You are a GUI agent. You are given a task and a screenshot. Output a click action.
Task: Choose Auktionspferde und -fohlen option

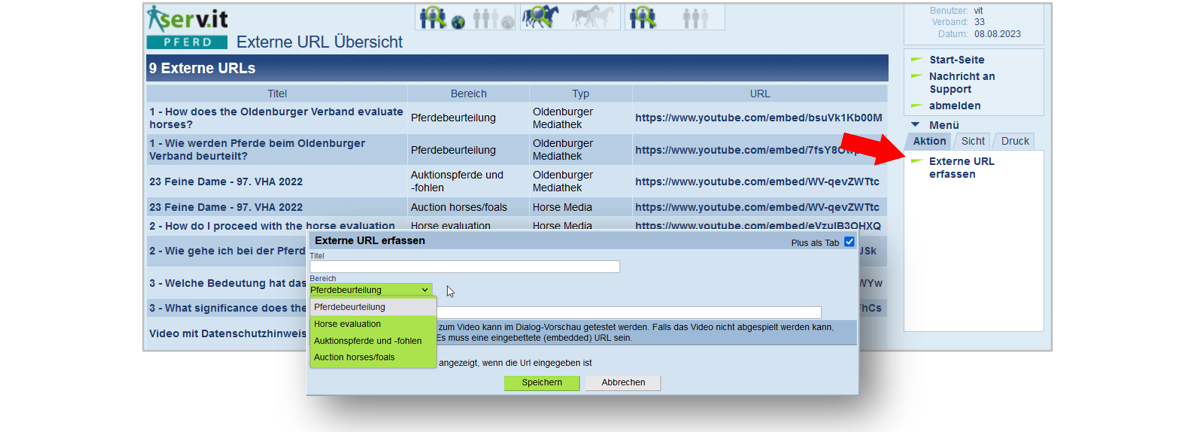373,340
